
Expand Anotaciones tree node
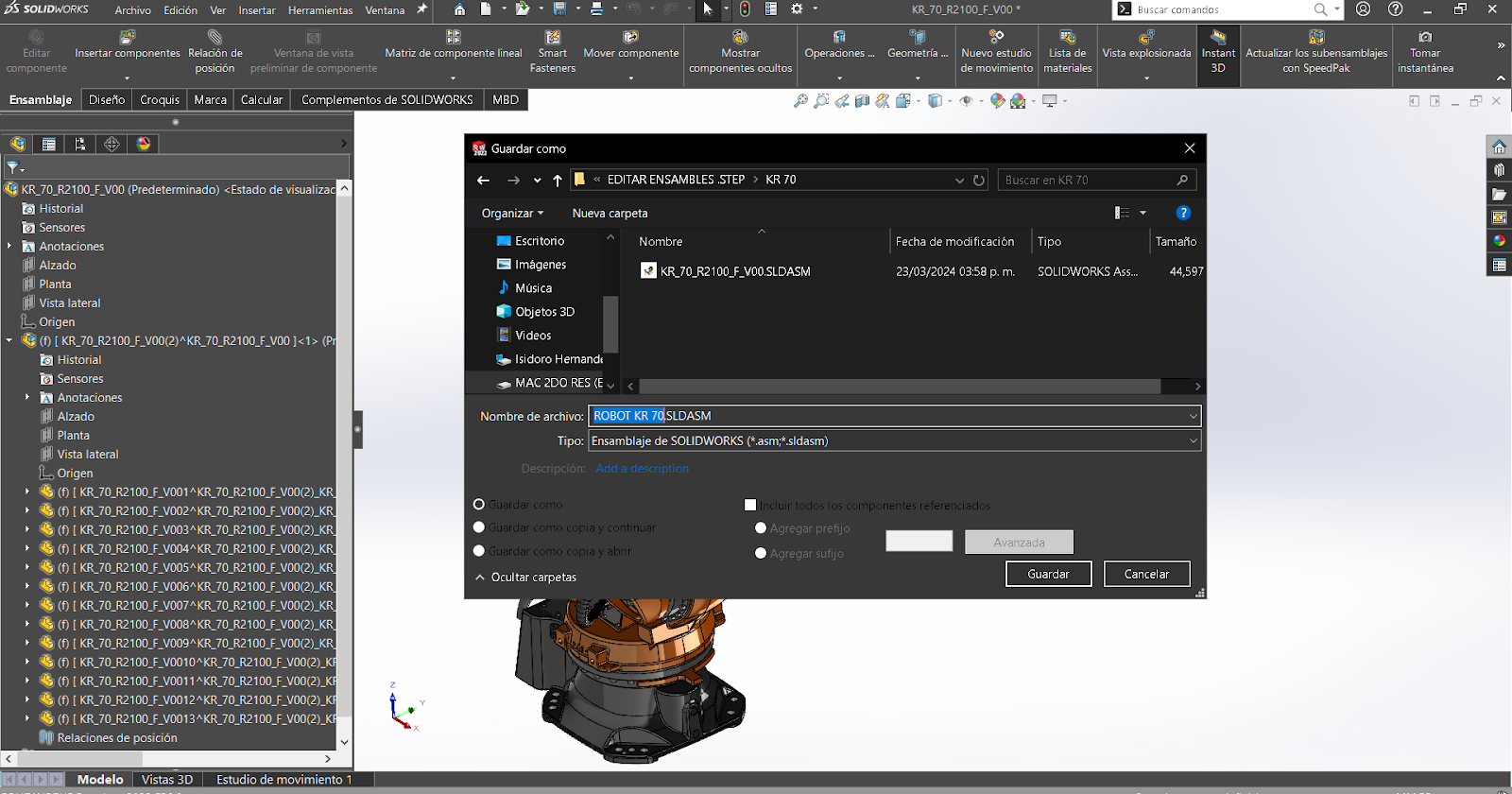point(9,246)
